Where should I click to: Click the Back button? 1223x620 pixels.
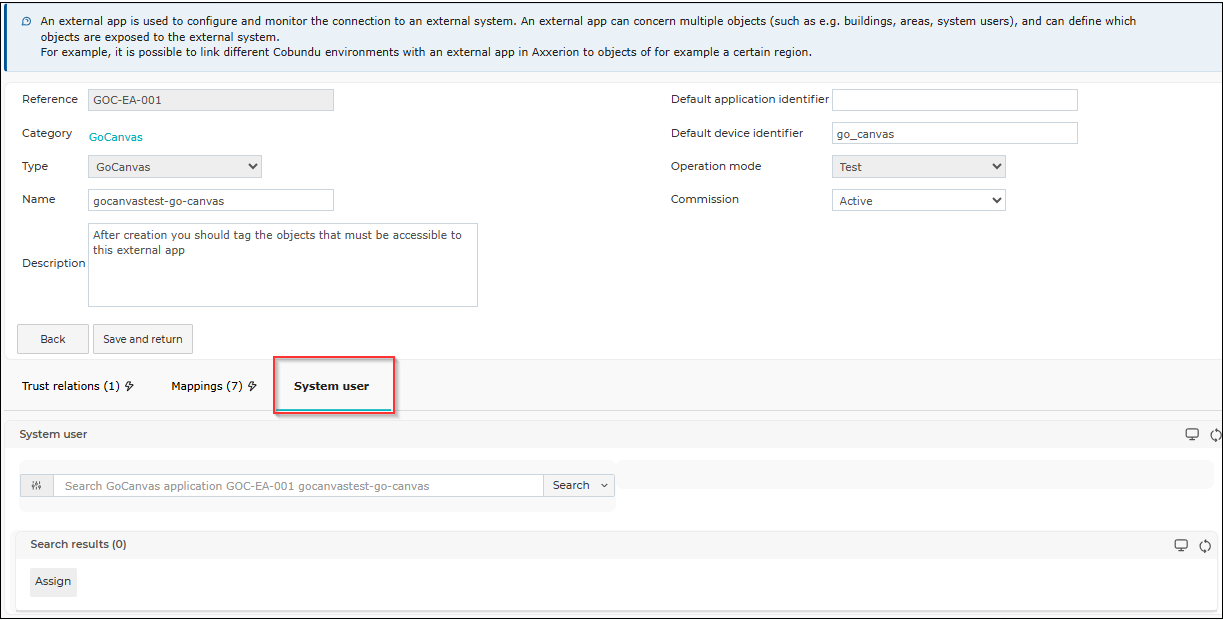point(53,339)
